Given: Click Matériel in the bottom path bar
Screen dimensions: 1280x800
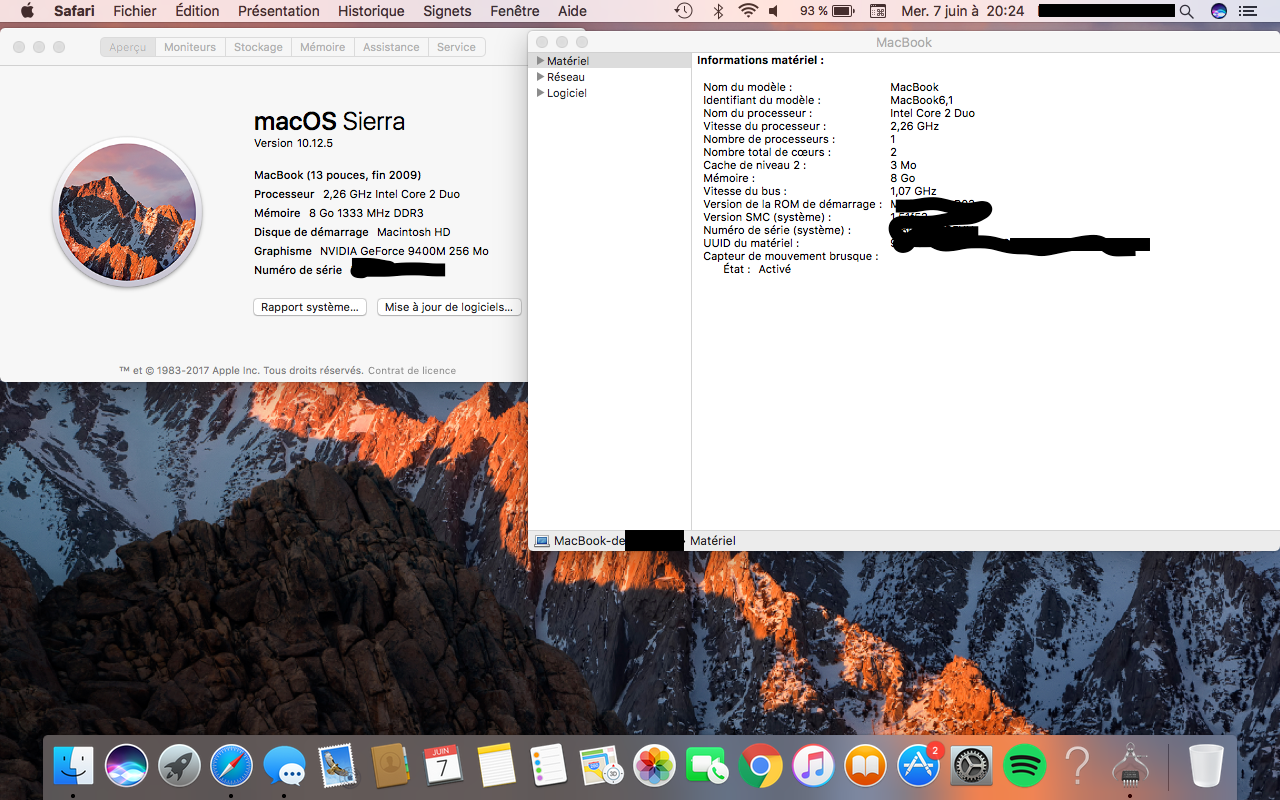Looking at the screenshot, I should point(713,541).
